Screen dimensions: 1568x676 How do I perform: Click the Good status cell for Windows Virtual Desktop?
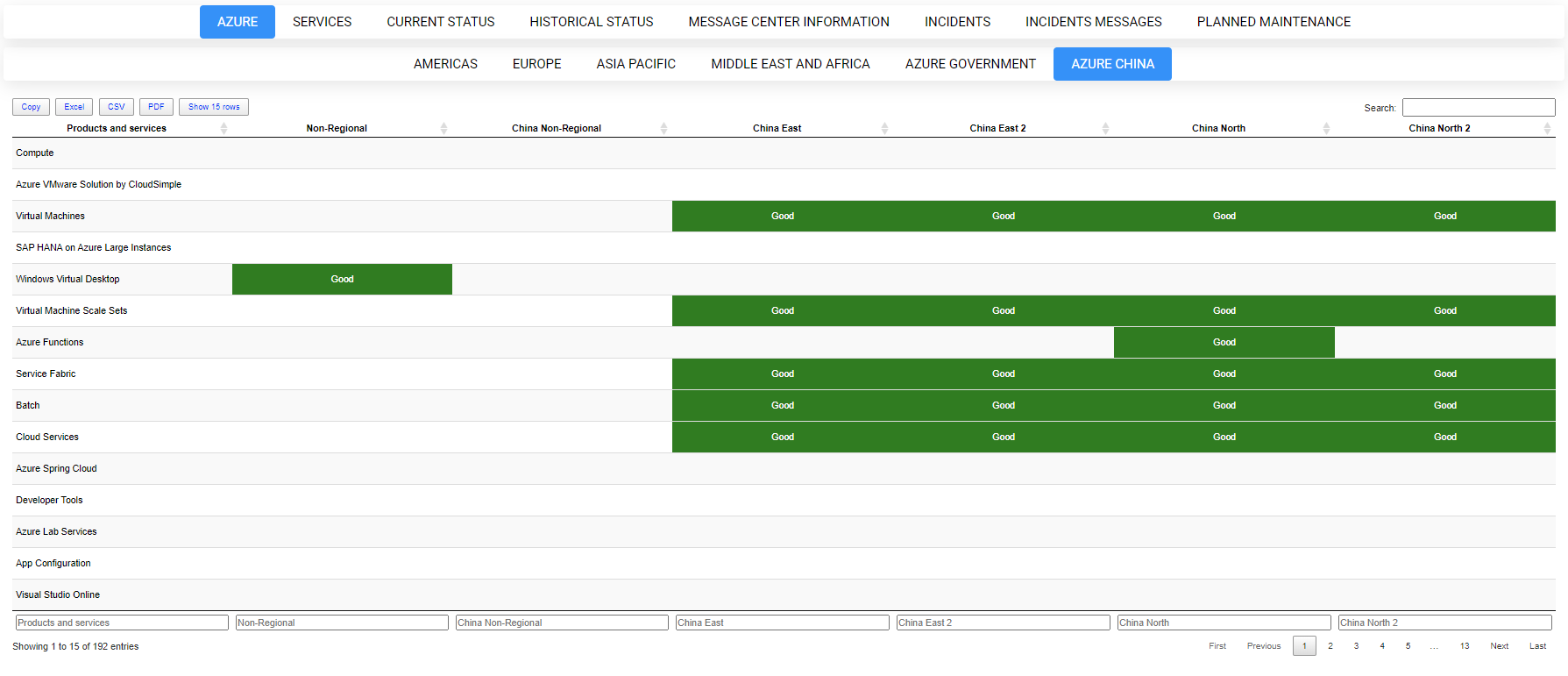click(x=342, y=280)
